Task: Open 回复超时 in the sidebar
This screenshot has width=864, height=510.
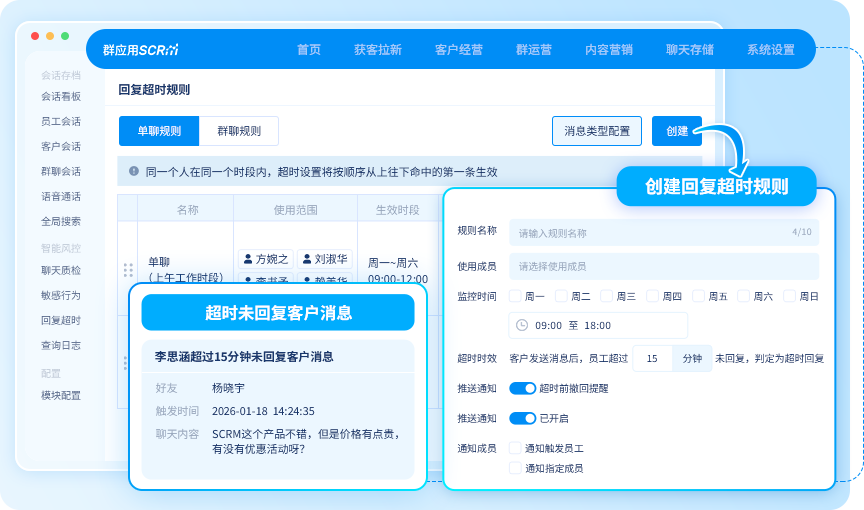Action: (61, 321)
